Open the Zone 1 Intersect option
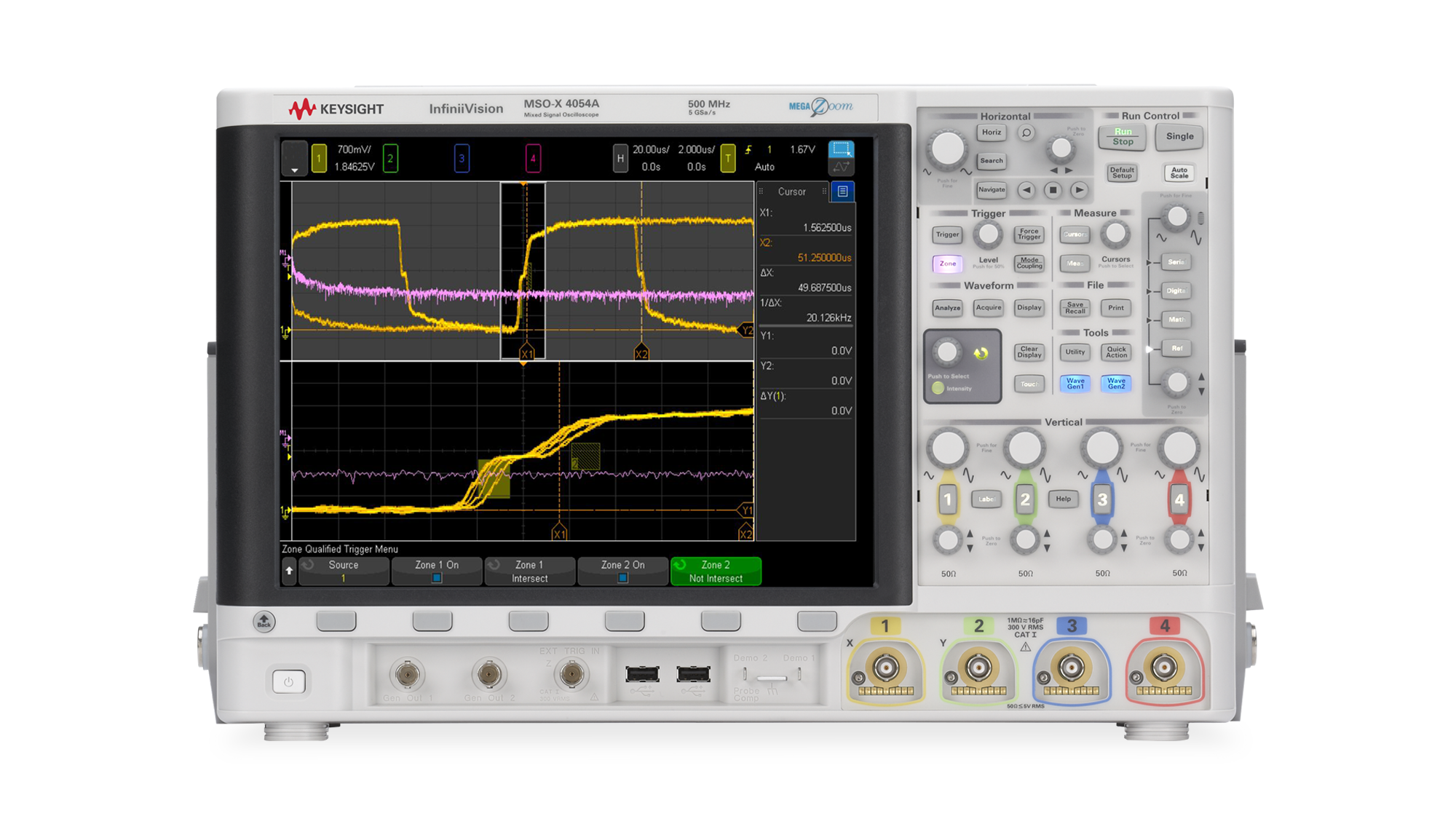This screenshot has height=819, width=1456. 529,571
